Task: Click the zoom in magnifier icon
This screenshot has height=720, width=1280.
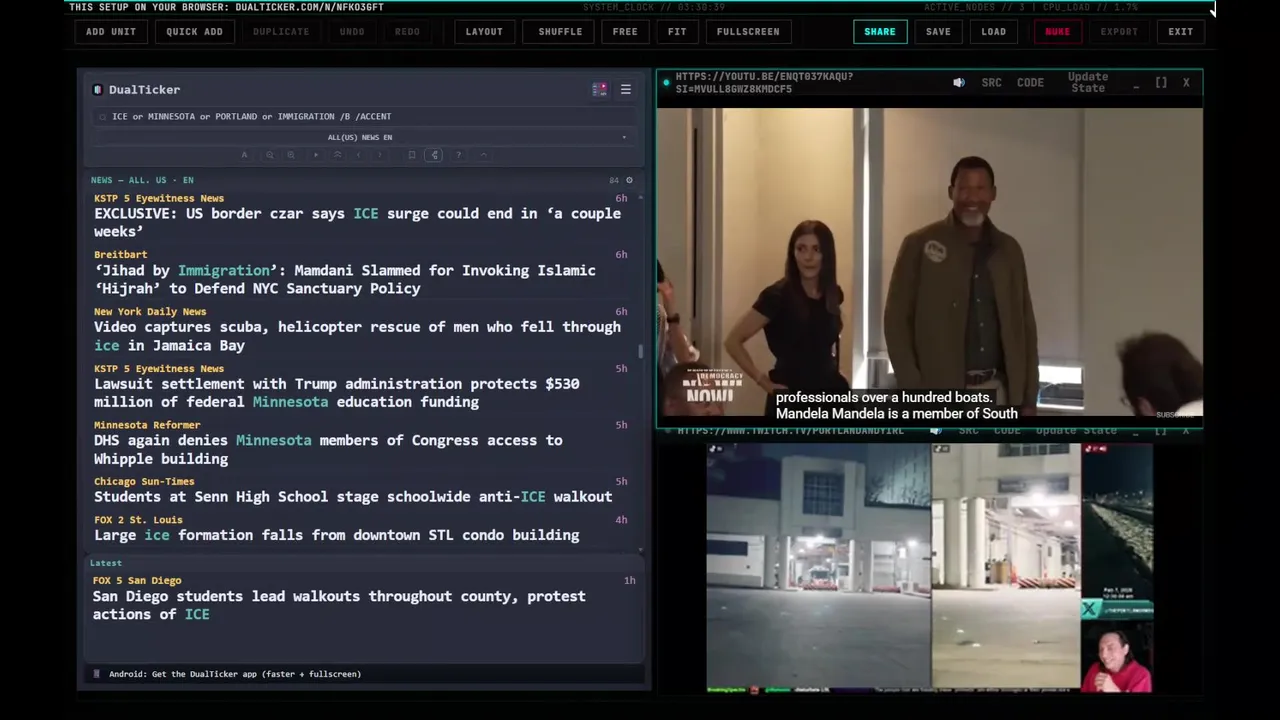Action: coord(291,155)
